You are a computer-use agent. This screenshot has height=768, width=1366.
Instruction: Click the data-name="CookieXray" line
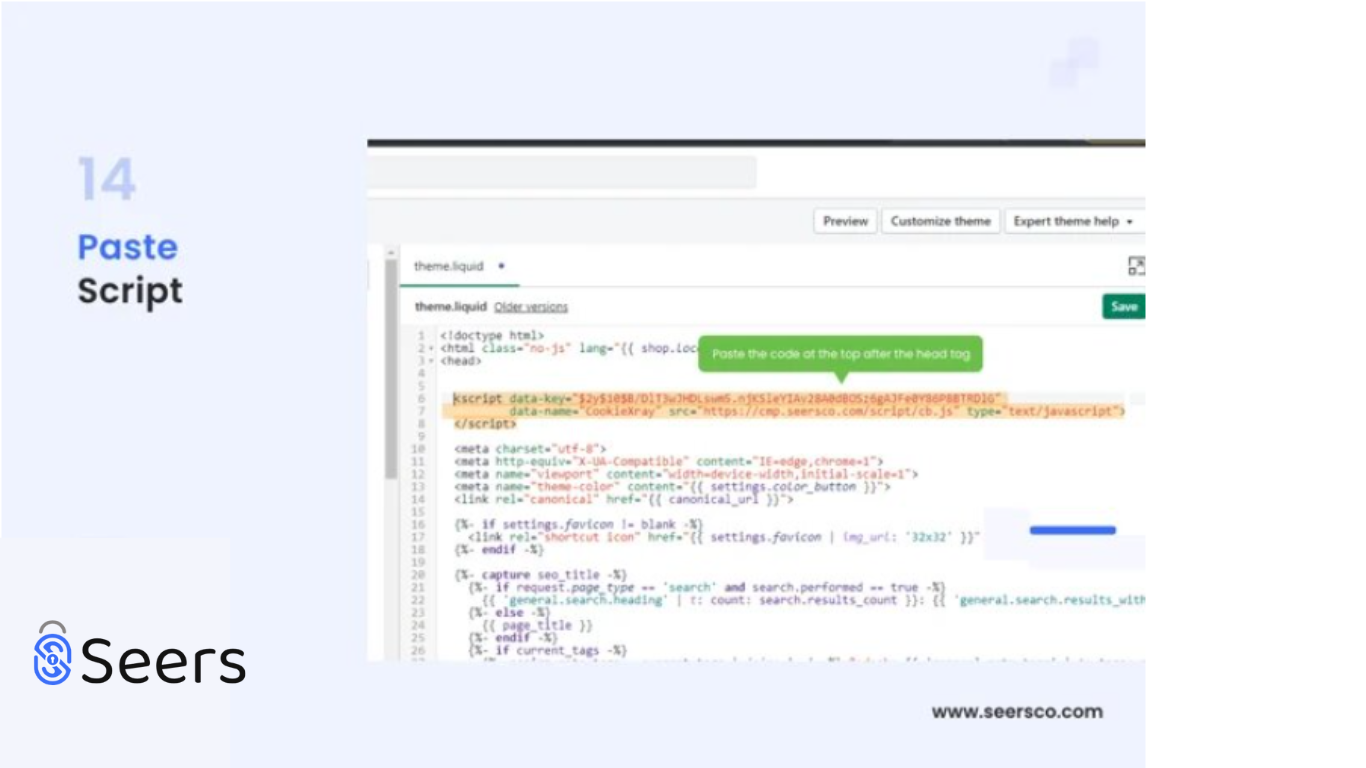(x=817, y=411)
